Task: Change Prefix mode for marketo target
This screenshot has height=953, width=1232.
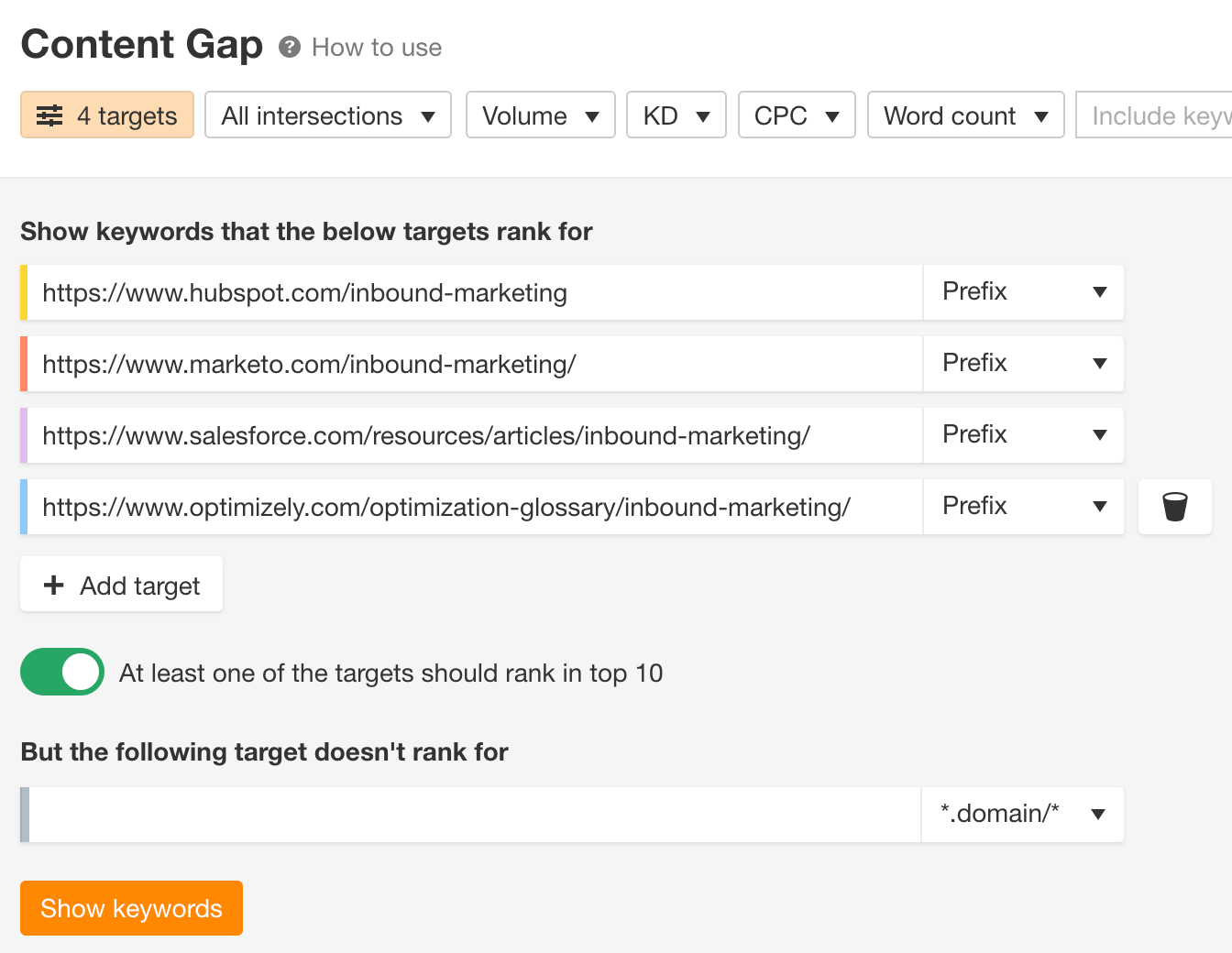Action: coord(1023,364)
